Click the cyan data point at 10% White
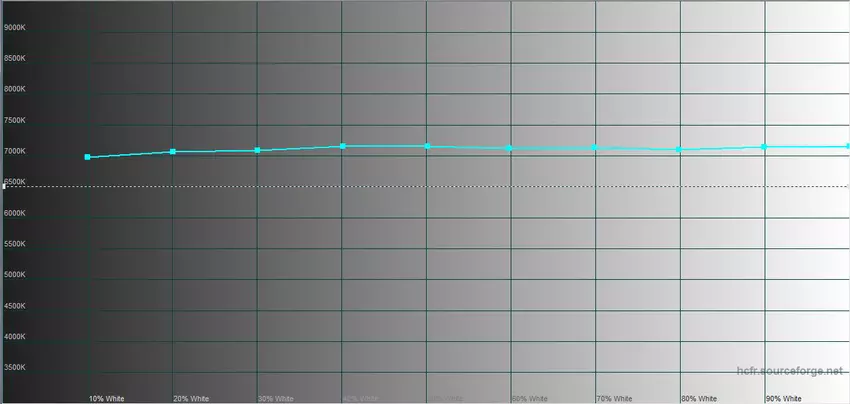The image size is (850, 404). (88, 157)
